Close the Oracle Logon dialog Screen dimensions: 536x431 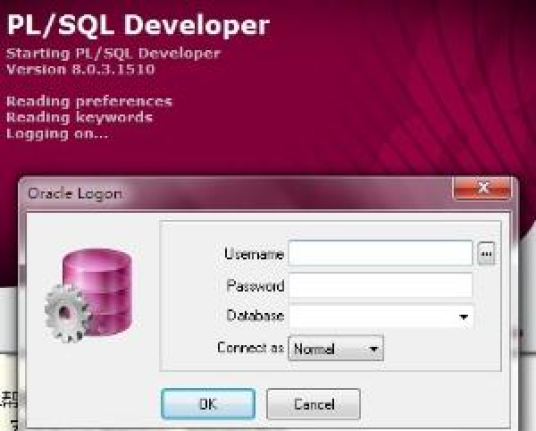click(483, 187)
